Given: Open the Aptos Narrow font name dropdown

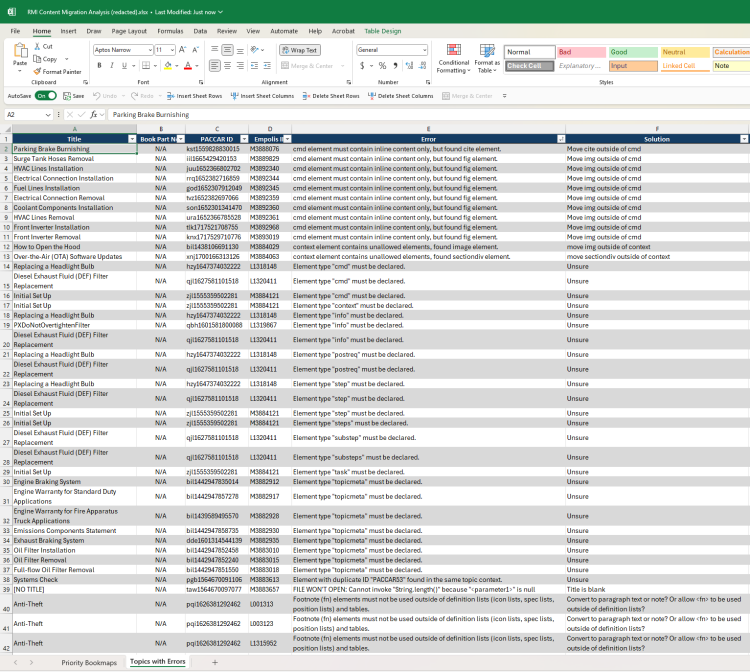Looking at the screenshot, I should click(x=150, y=50).
